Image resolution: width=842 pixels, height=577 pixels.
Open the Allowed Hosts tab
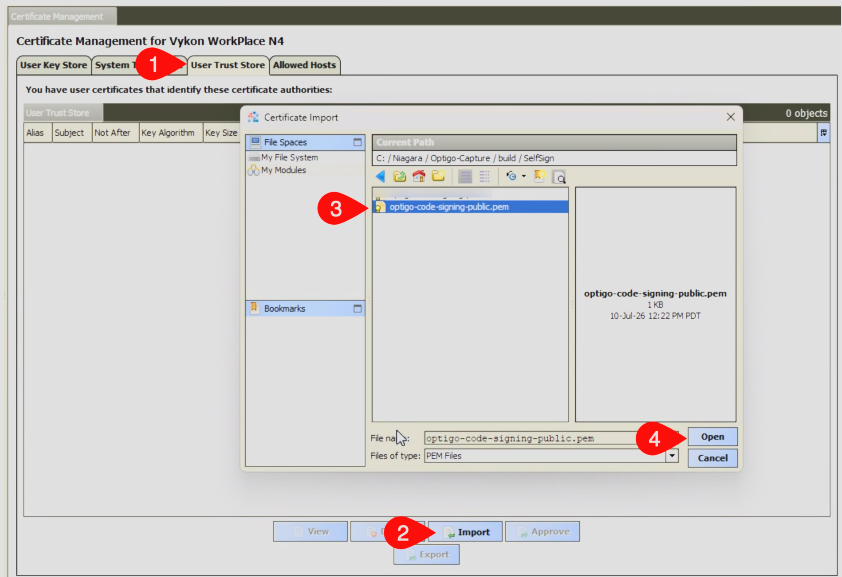click(304, 65)
